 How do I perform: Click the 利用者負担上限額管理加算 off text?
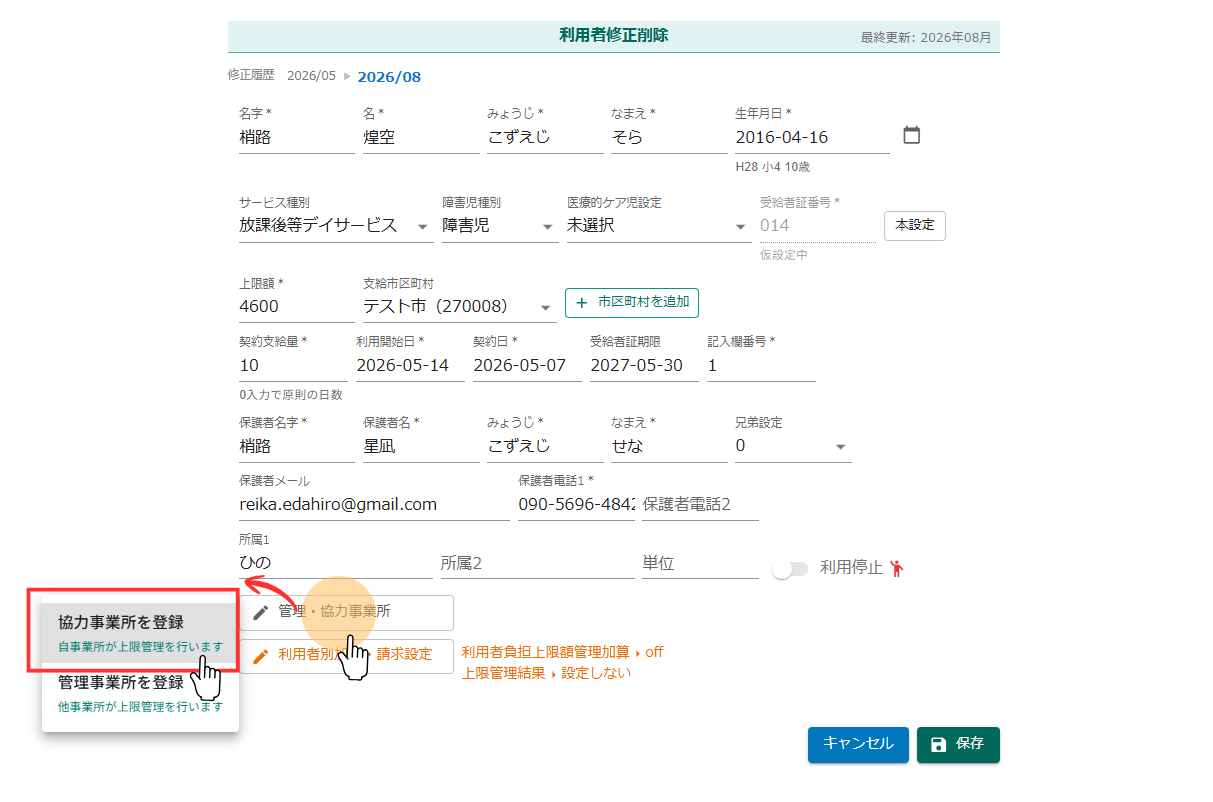point(562,652)
